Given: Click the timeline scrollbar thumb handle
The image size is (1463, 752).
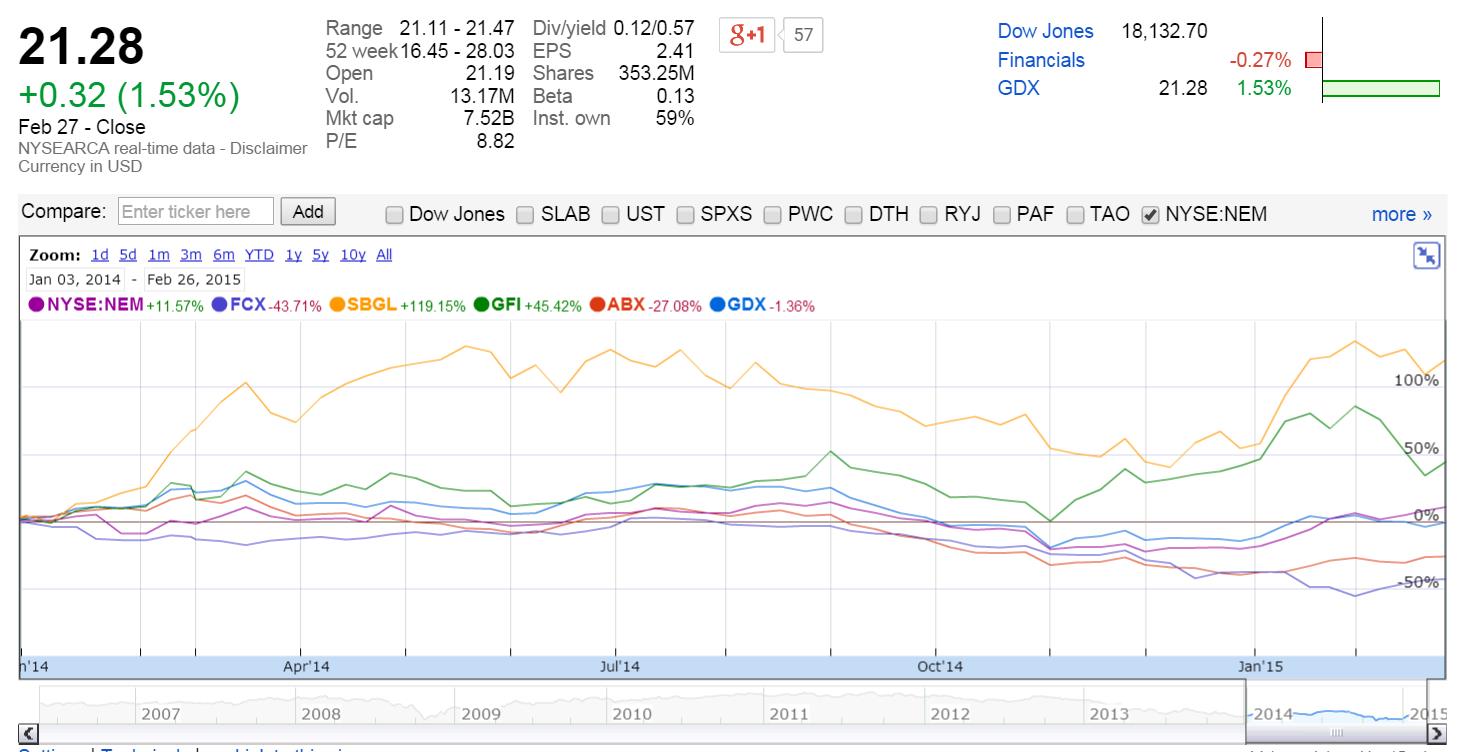Looking at the screenshot, I should click(1337, 734).
